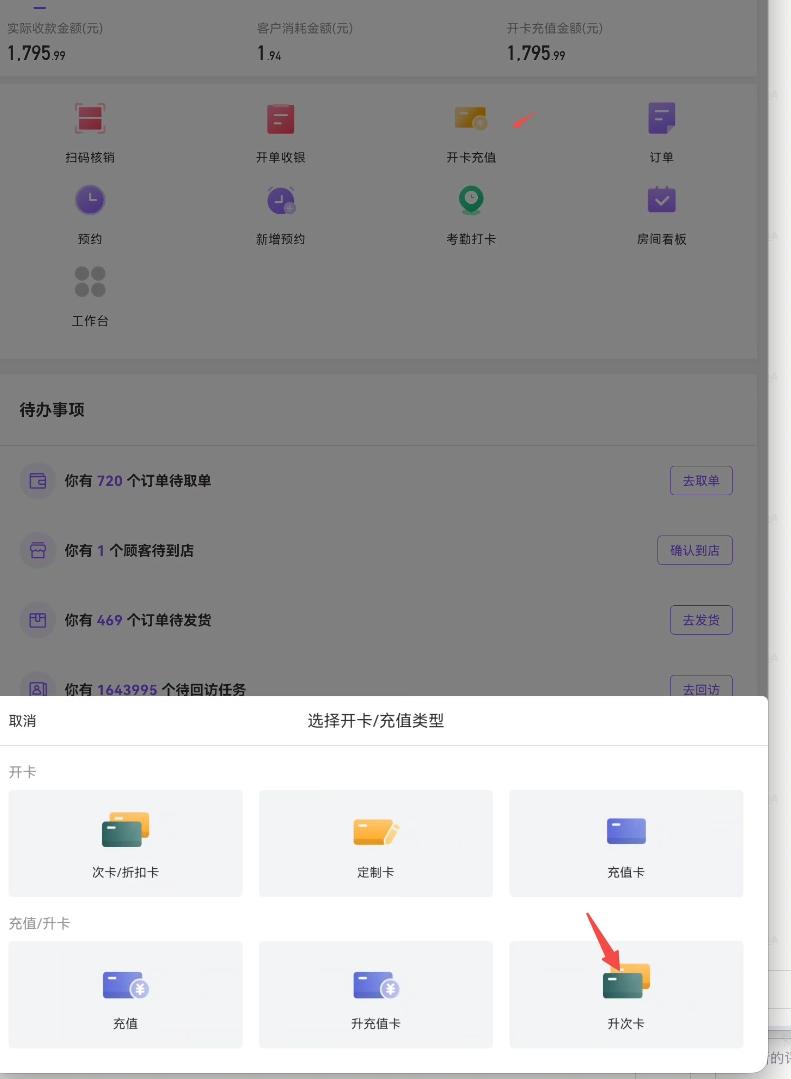The width and height of the screenshot is (791, 1079).
Task: Click the 待办事项 heading
Action: pos(52,409)
